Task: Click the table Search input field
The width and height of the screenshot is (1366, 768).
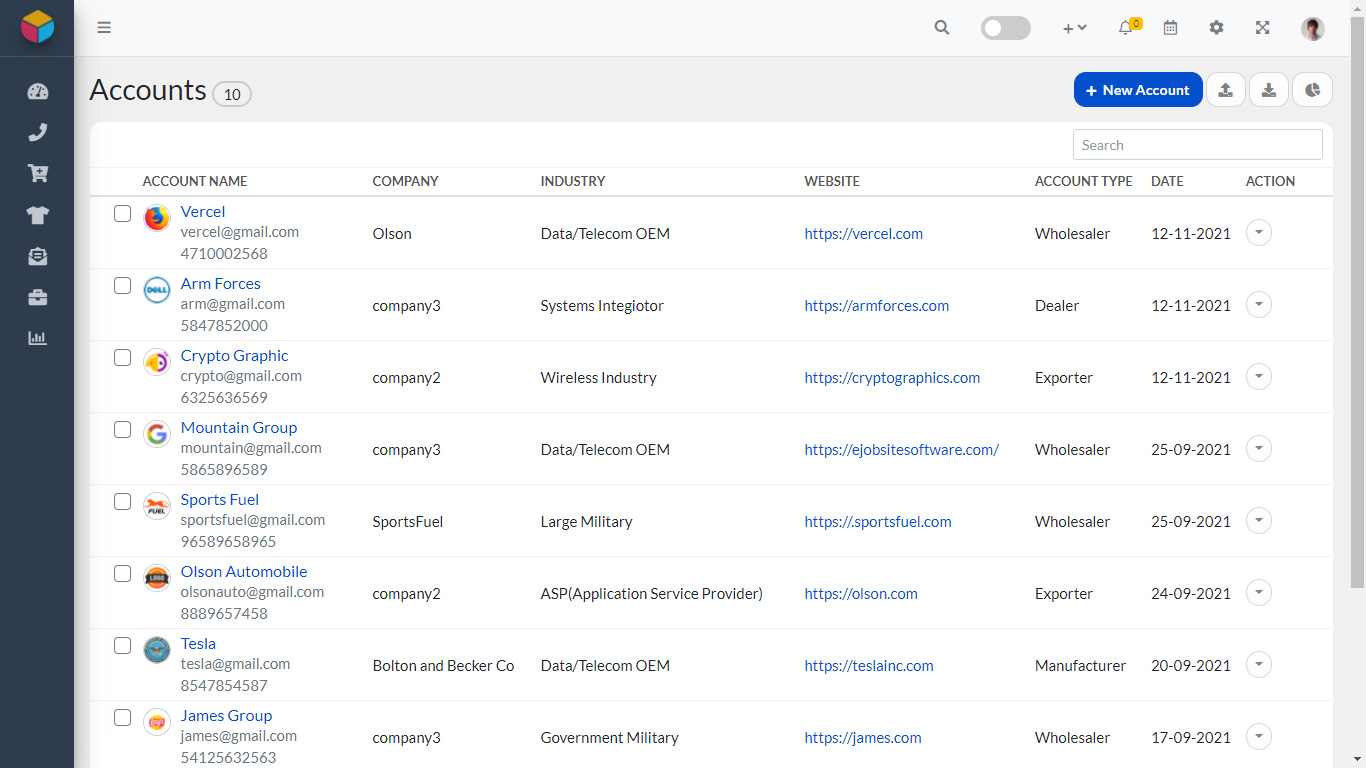Action: click(1198, 145)
